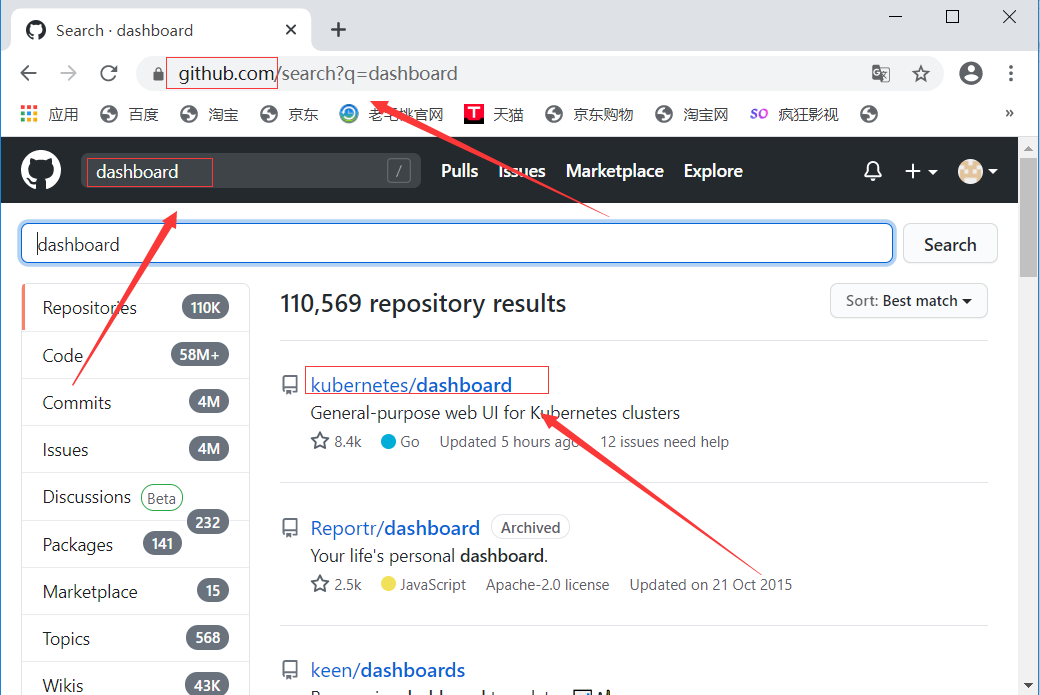Click the 天猫 bookmark icon

(473, 113)
